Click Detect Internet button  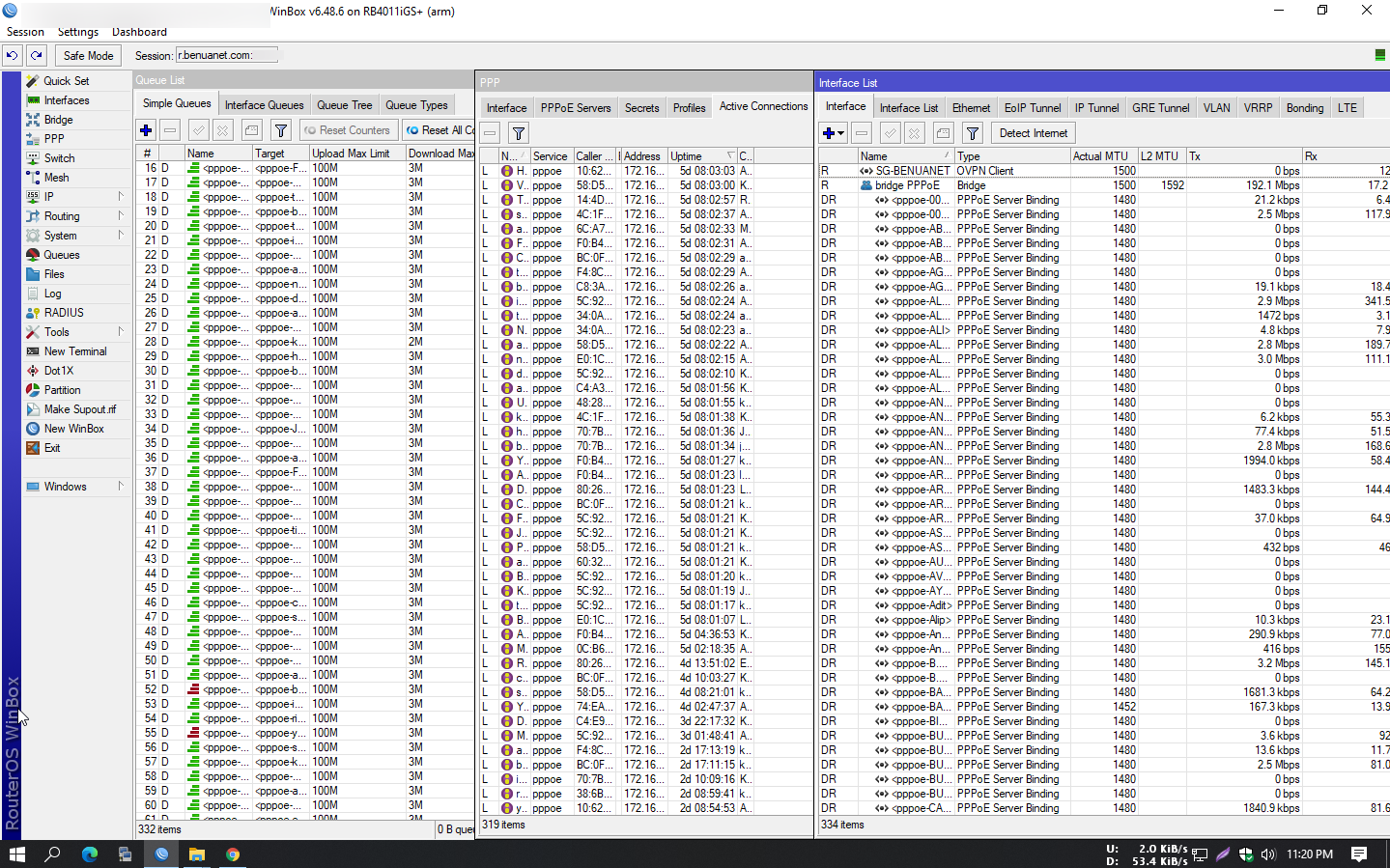[x=1033, y=133]
